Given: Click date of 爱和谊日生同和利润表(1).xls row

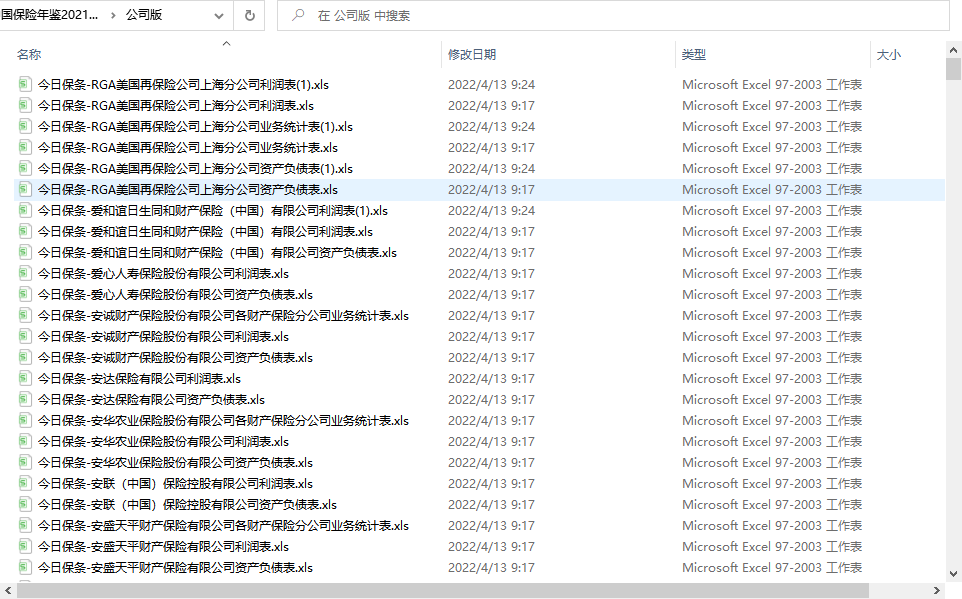Looking at the screenshot, I should click(x=491, y=211).
